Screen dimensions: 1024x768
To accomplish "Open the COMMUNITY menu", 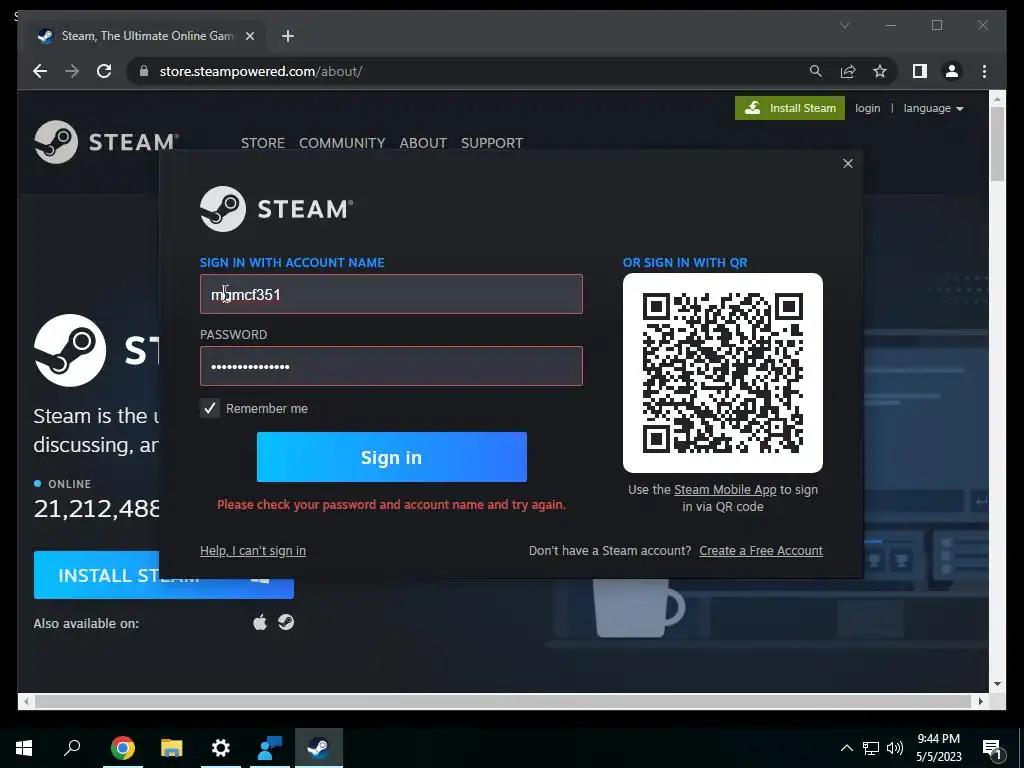I will pyautogui.click(x=342, y=143).
